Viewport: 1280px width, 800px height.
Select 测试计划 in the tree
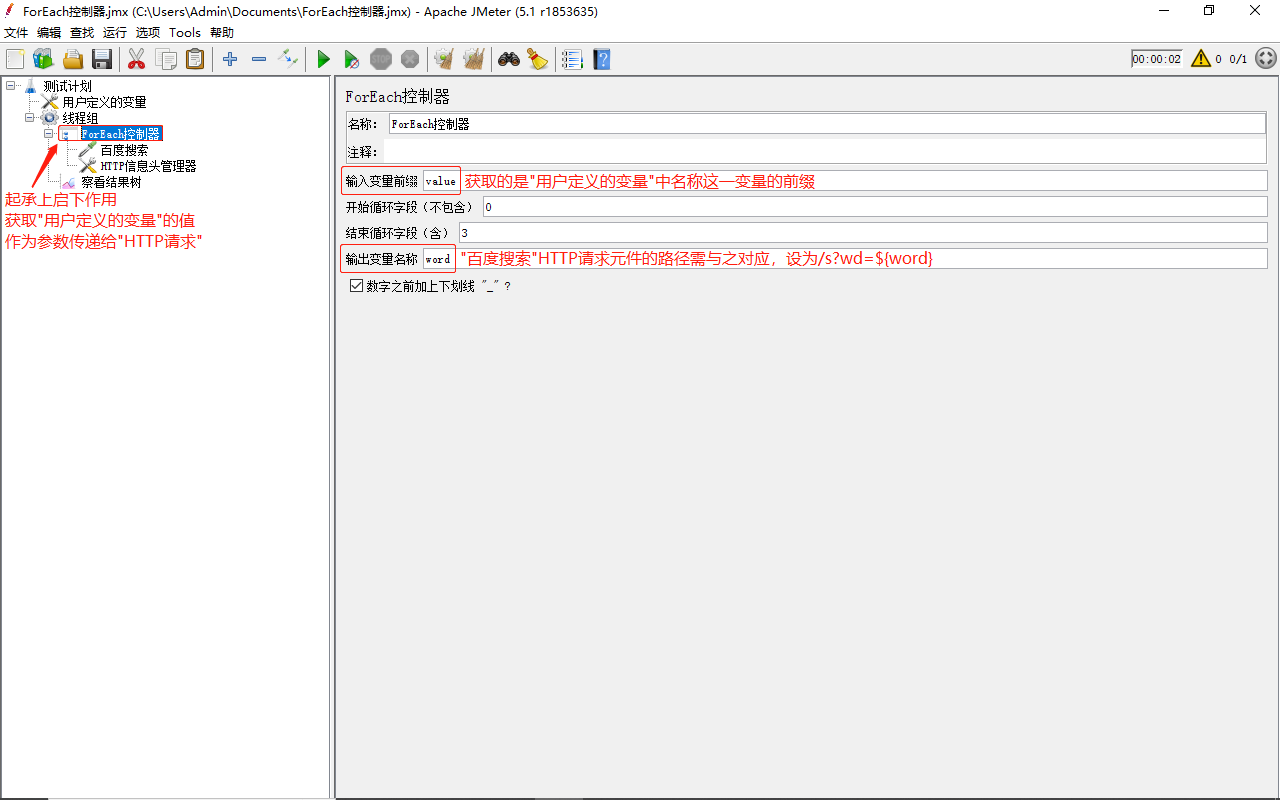[68, 86]
